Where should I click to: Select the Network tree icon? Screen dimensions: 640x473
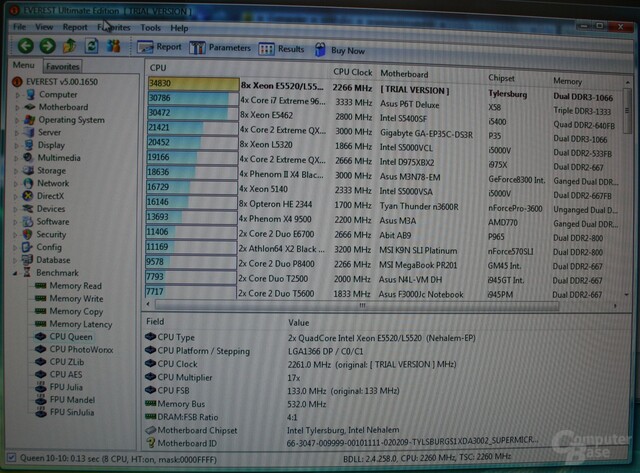(x=28, y=183)
